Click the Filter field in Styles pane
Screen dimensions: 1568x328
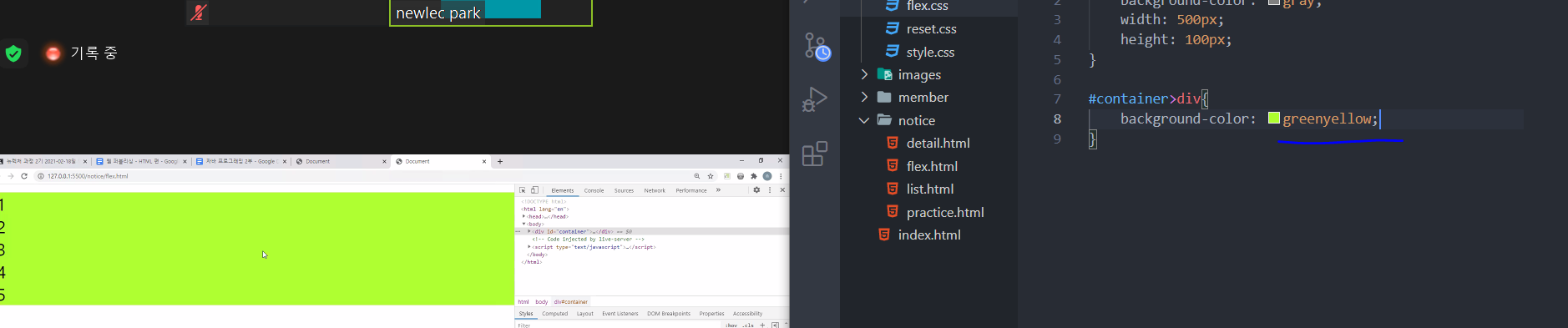[618, 325]
